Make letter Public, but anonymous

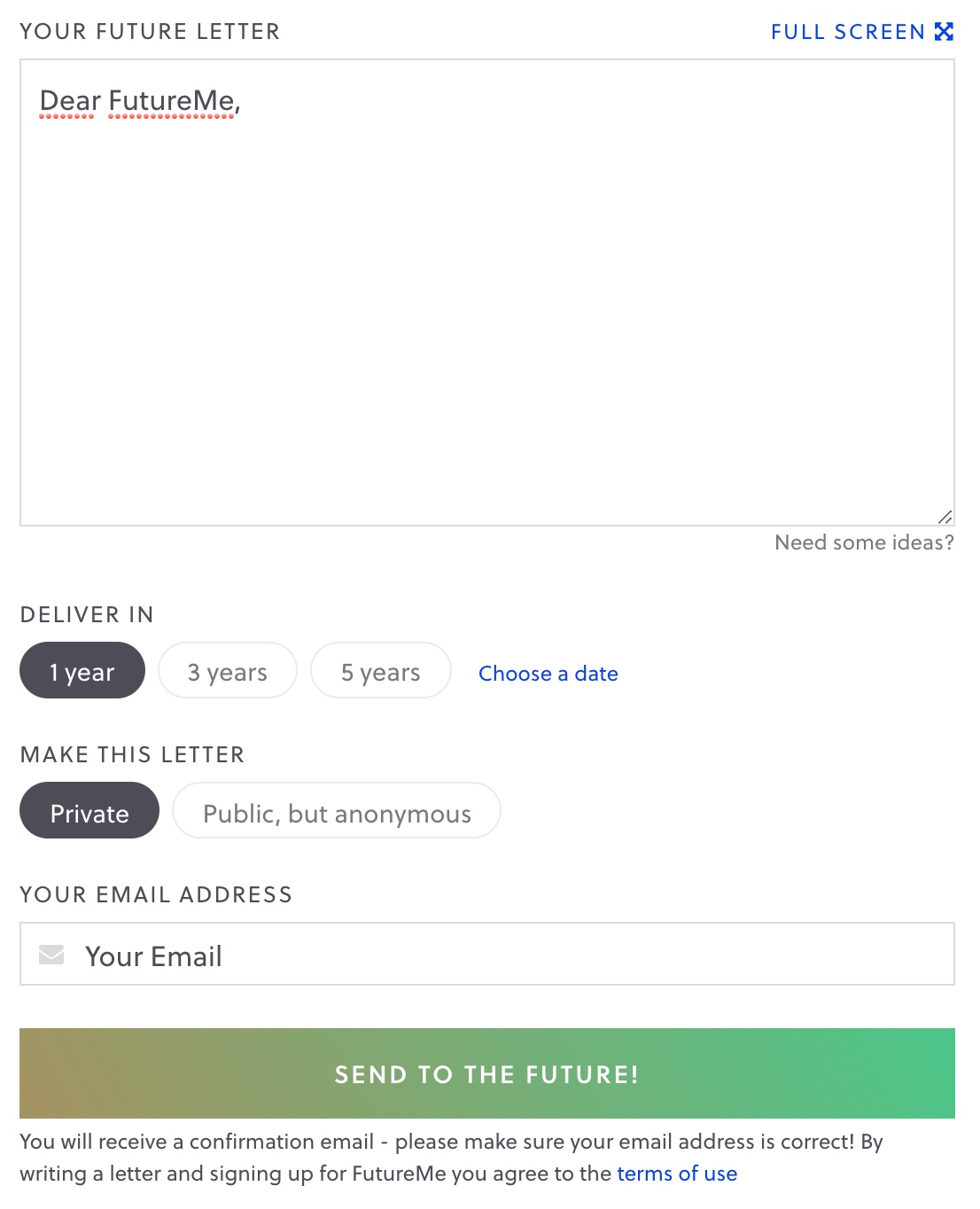[x=337, y=811]
